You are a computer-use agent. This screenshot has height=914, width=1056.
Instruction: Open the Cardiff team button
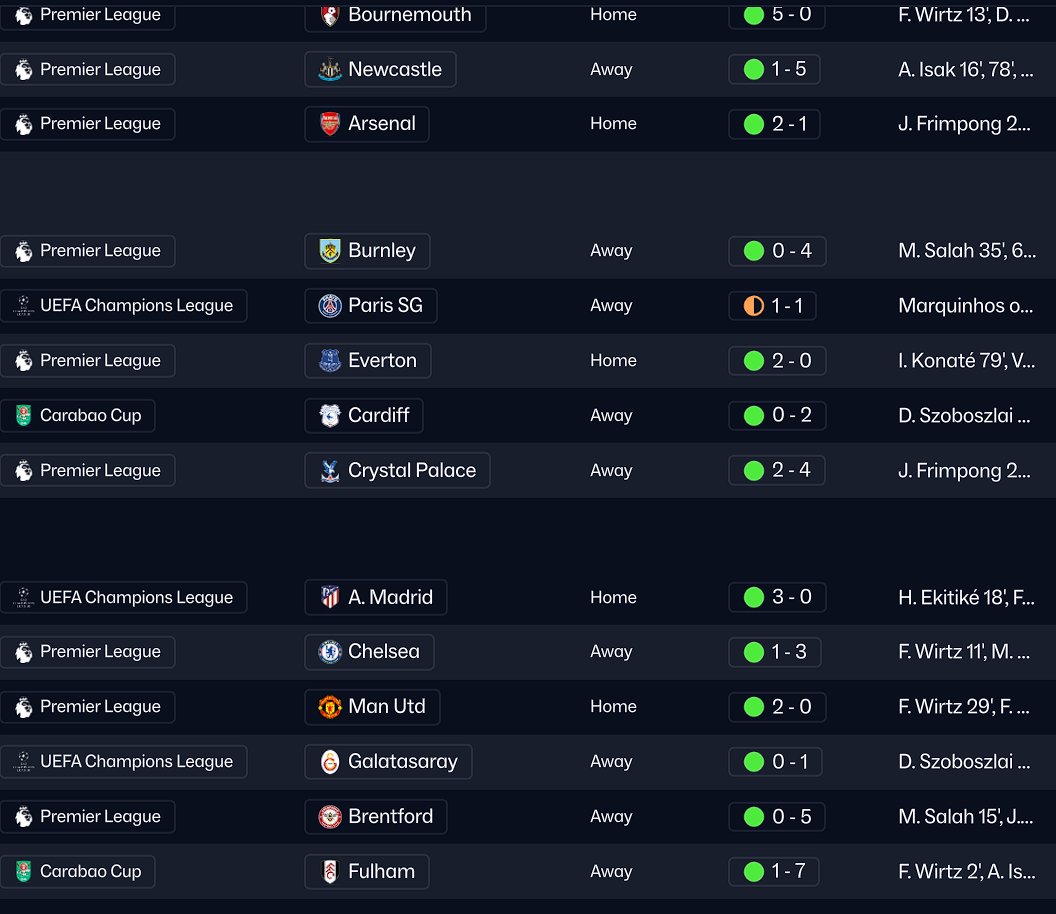pos(364,416)
